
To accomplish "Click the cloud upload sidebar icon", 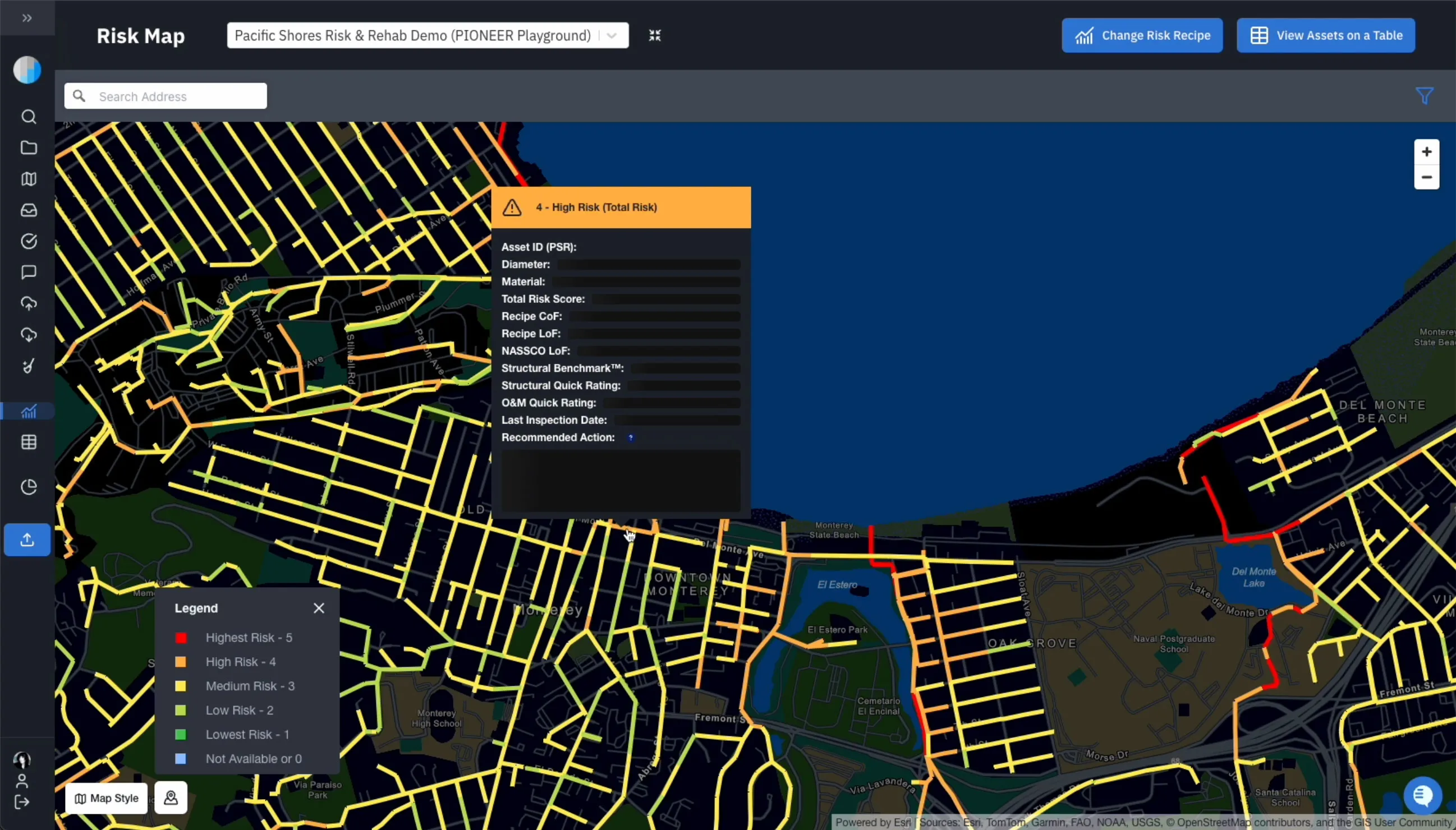I will 29,303.
